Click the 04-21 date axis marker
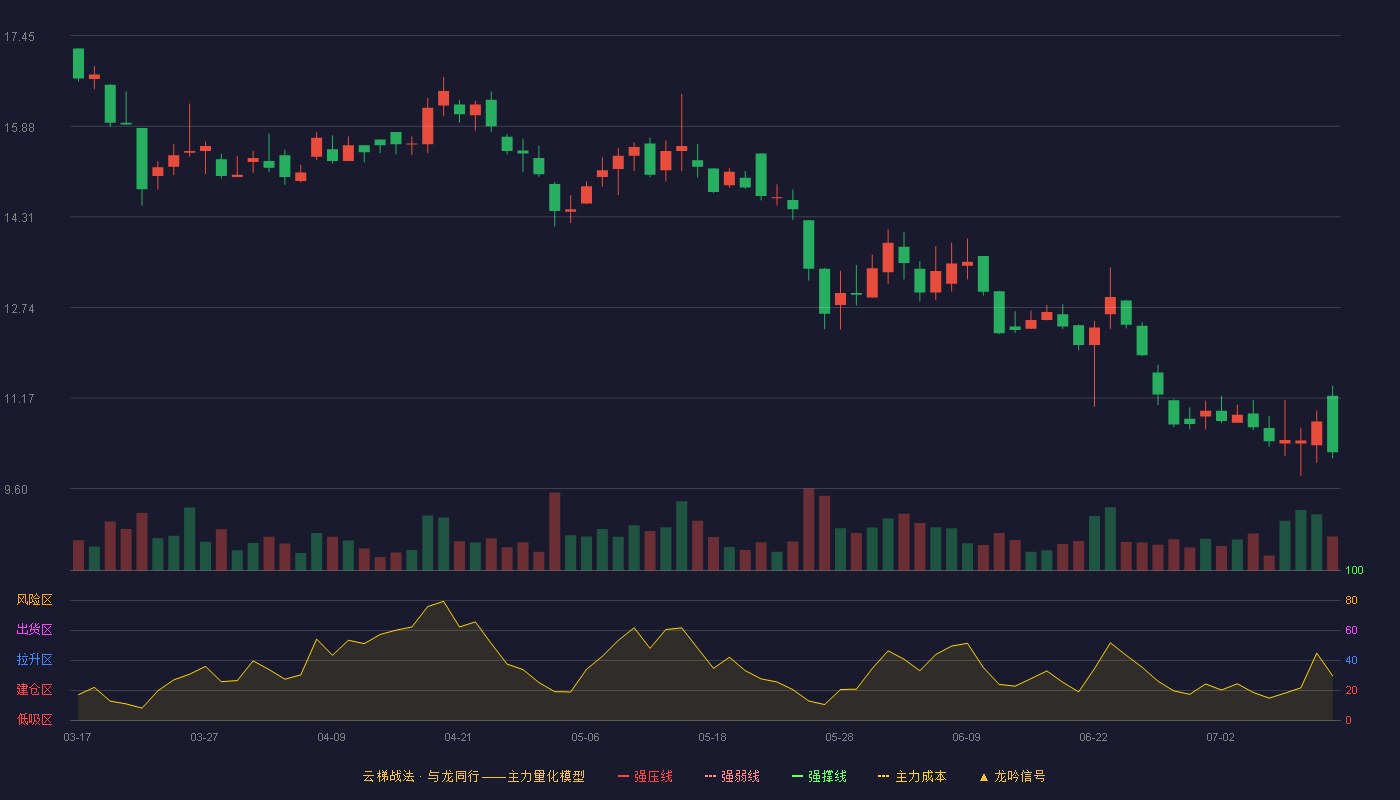Viewport: 1400px width, 800px height. tap(458, 737)
